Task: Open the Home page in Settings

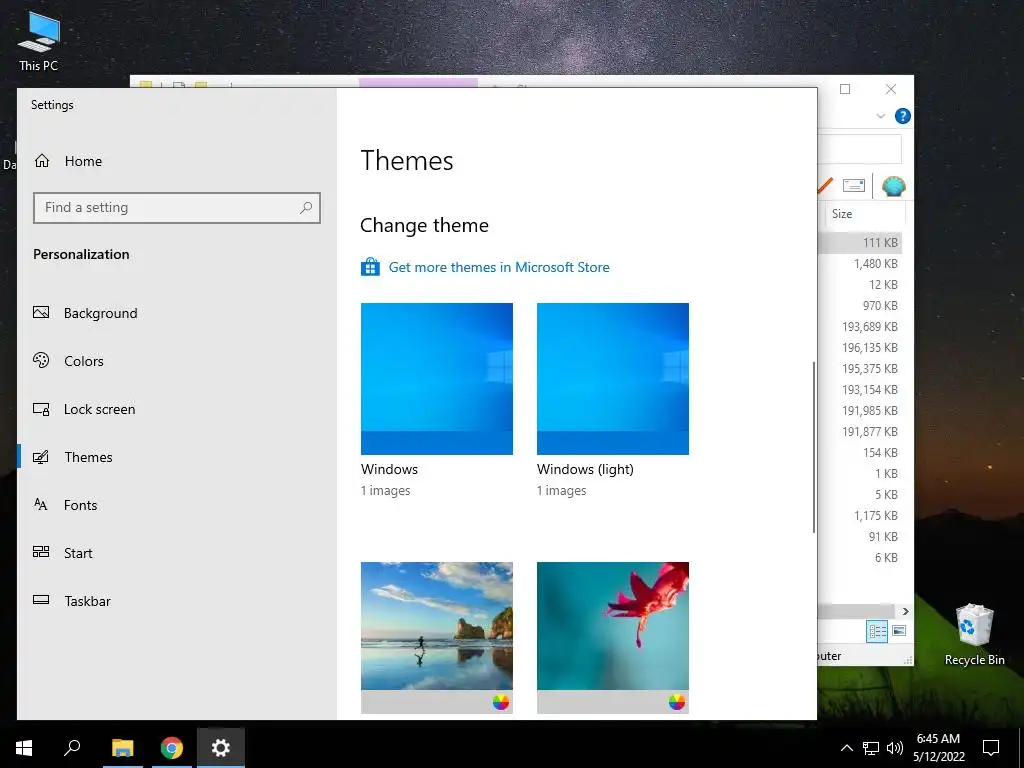Action: coord(69,161)
